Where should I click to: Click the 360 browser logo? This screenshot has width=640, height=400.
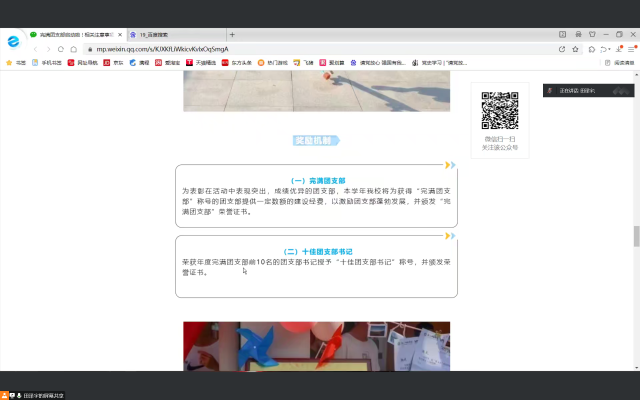13,41
